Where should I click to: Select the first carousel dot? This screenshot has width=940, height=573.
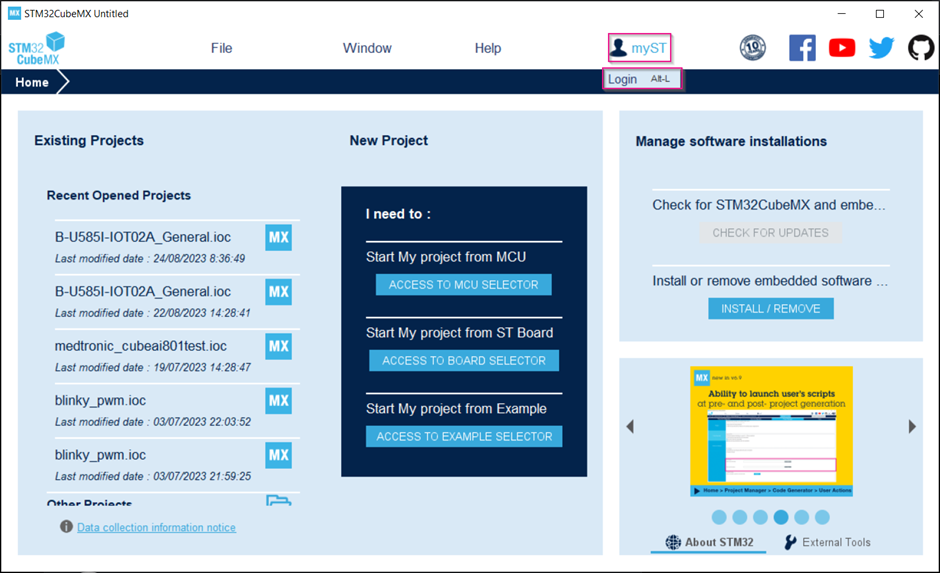coord(719,517)
